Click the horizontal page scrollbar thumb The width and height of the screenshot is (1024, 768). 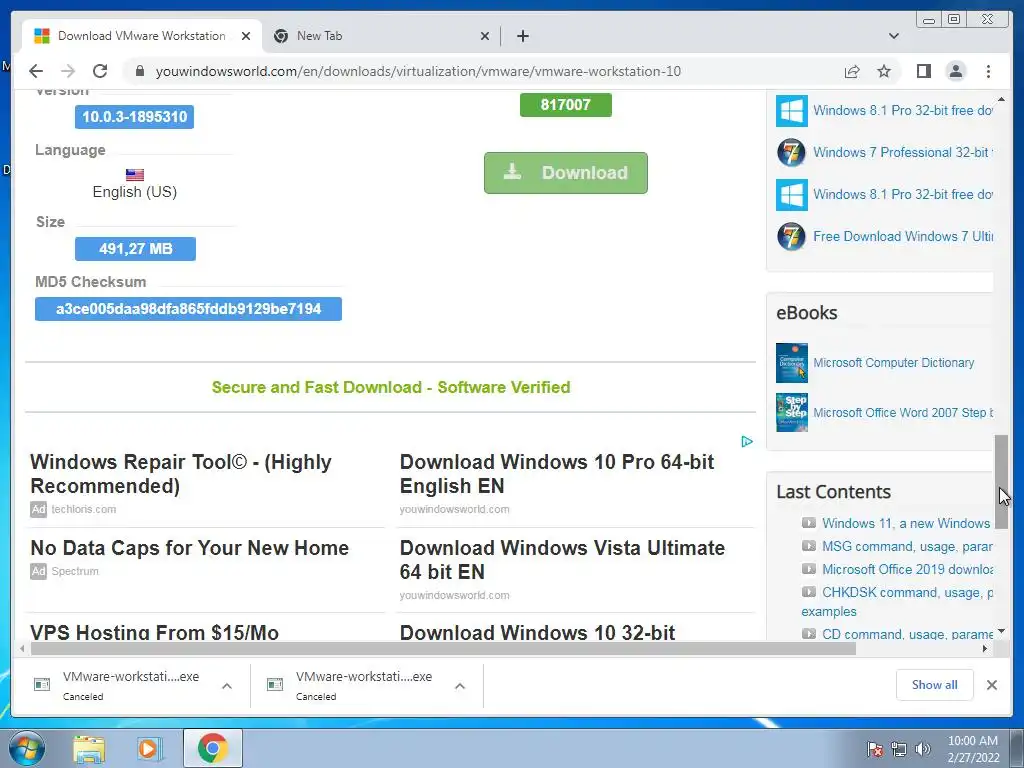click(443, 648)
